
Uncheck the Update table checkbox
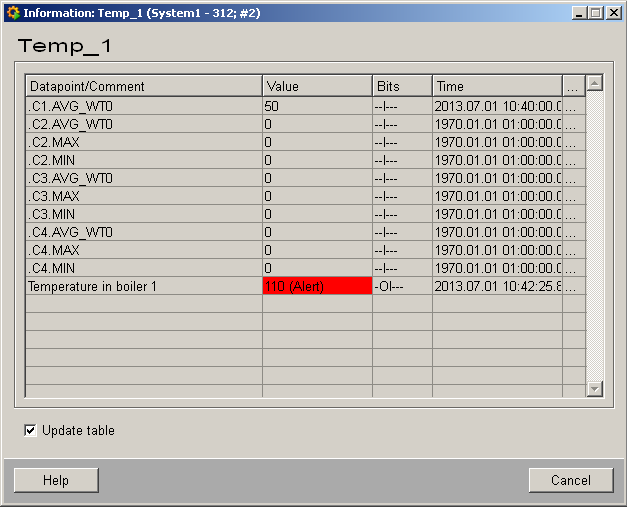(x=31, y=431)
